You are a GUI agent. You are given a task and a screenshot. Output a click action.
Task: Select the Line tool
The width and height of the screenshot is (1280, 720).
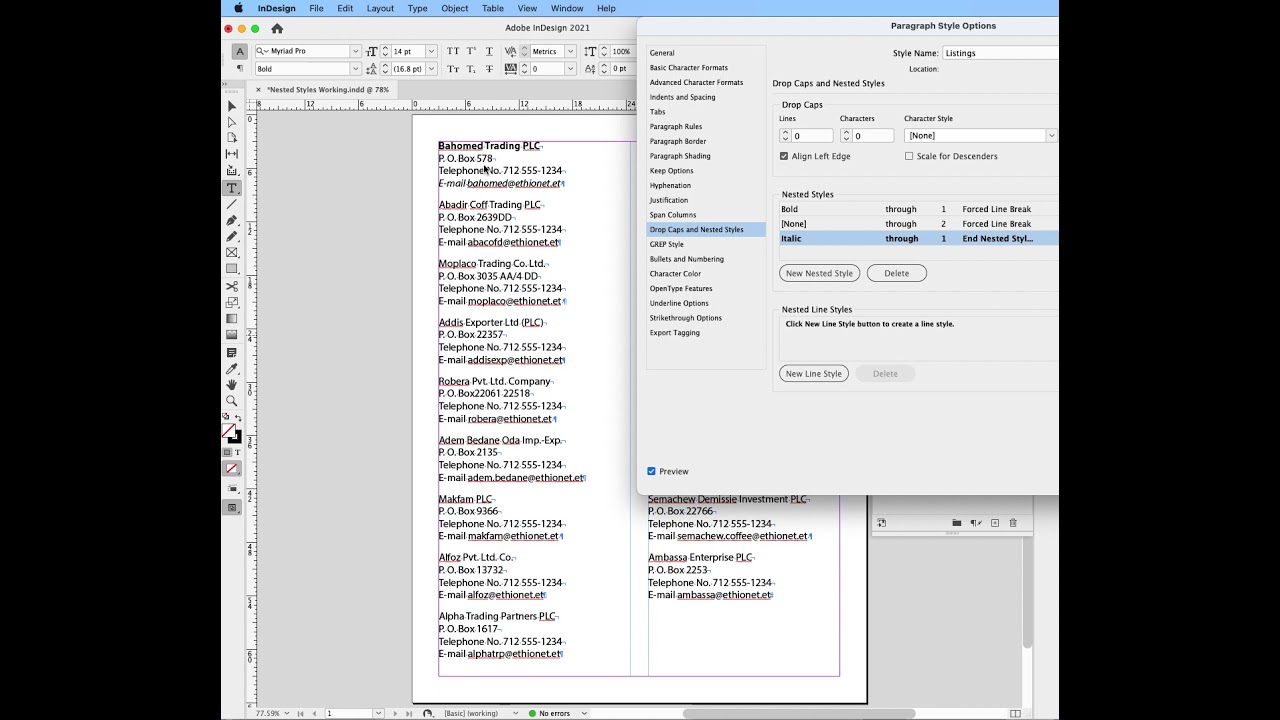pyautogui.click(x=232, y=204)
